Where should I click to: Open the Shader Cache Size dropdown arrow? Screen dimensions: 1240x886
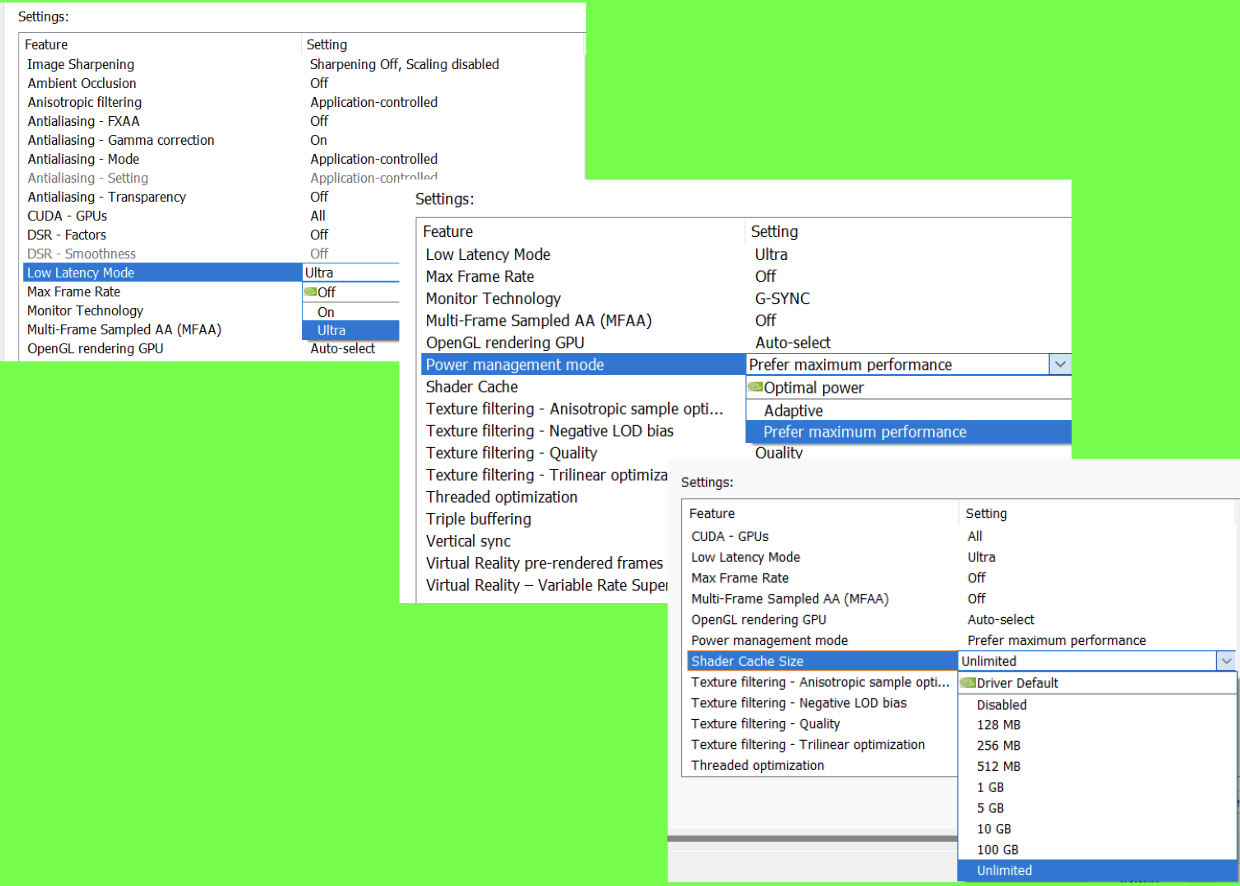[1226, 660]
